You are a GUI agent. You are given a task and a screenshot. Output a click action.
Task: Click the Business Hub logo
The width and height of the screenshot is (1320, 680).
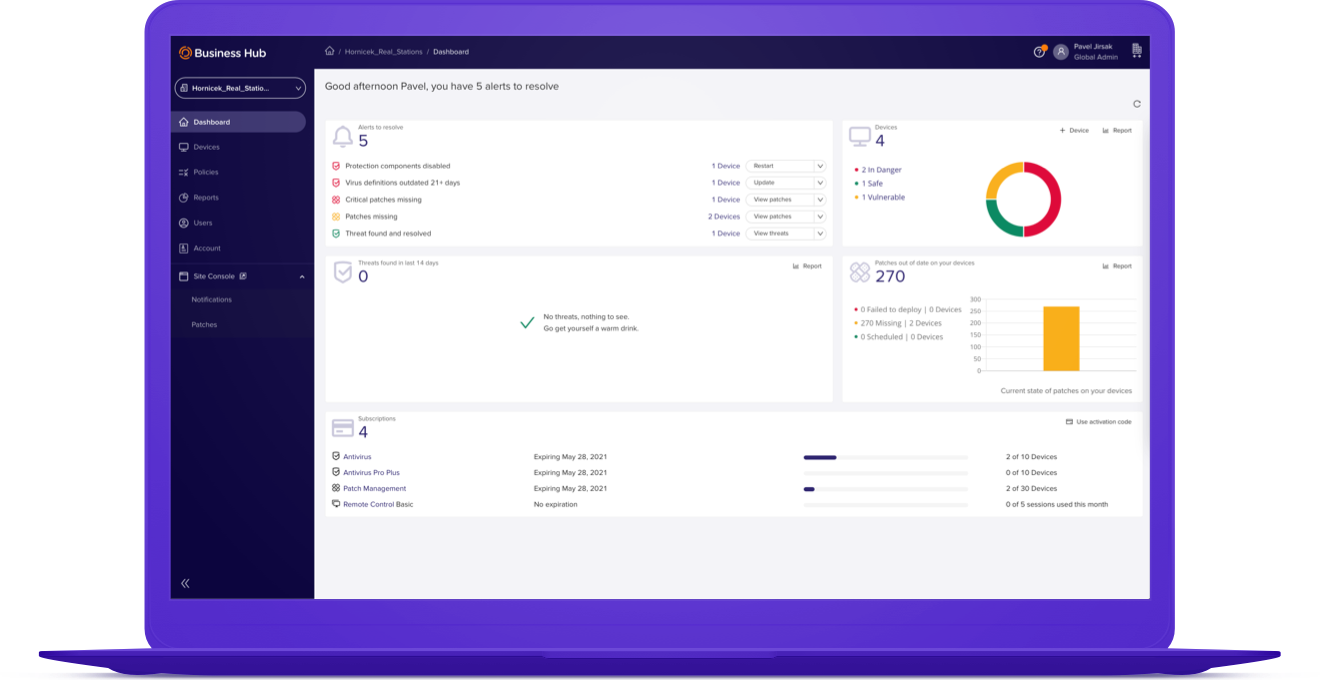pyautogui.click(x=222, y=53)
